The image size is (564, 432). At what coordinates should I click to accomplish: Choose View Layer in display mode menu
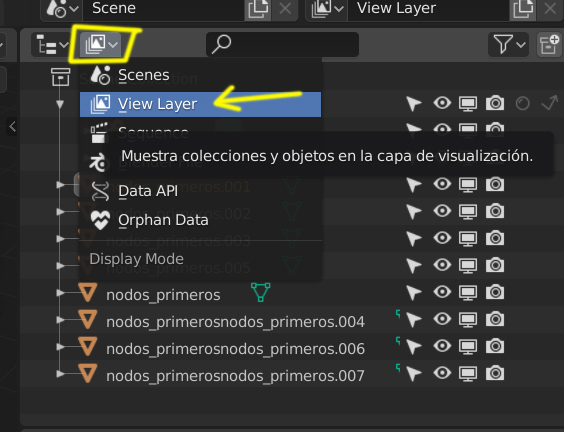click(x=200, y=104)
